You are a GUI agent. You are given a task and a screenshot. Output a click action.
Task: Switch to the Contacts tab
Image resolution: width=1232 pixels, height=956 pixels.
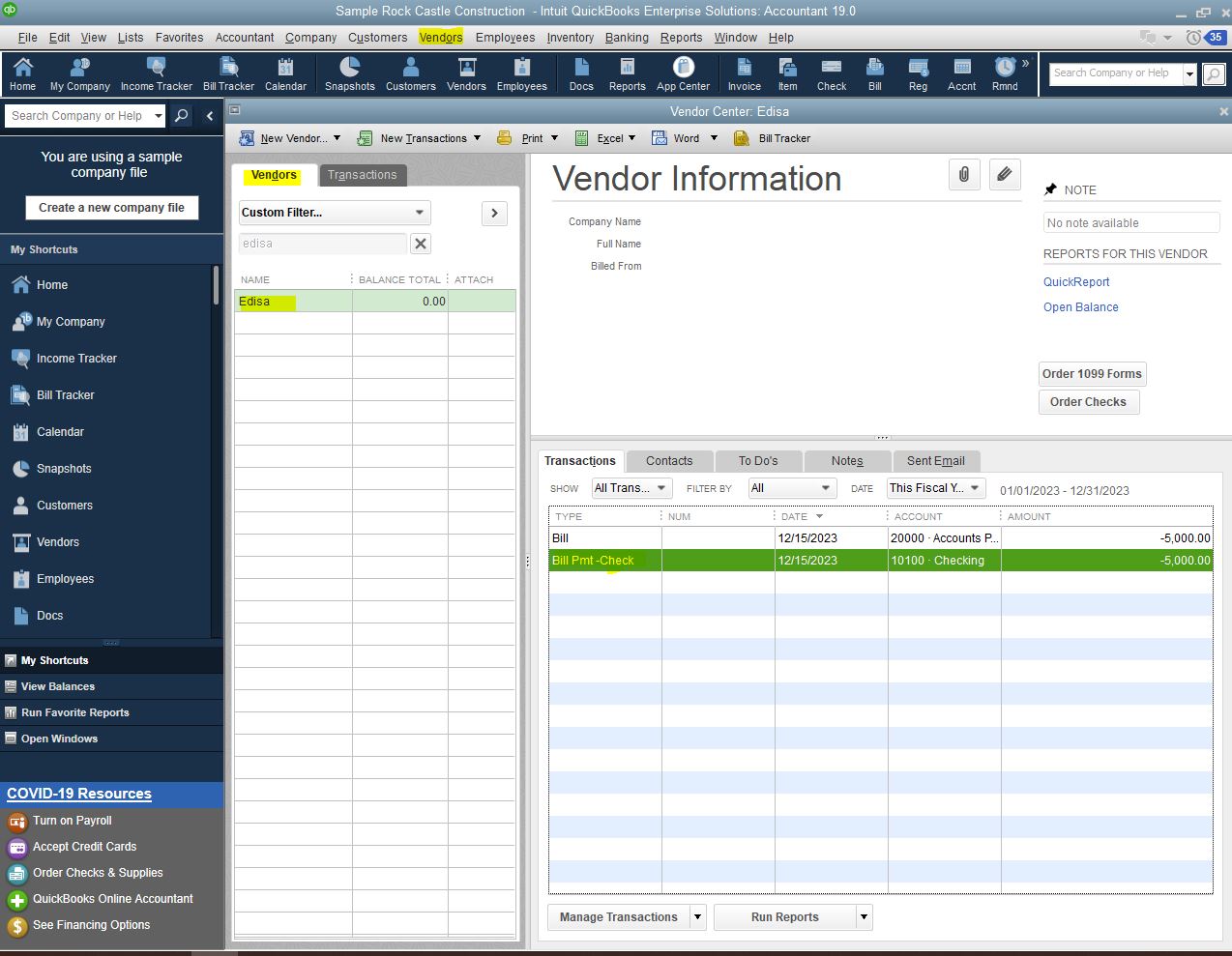coord(669,461)
